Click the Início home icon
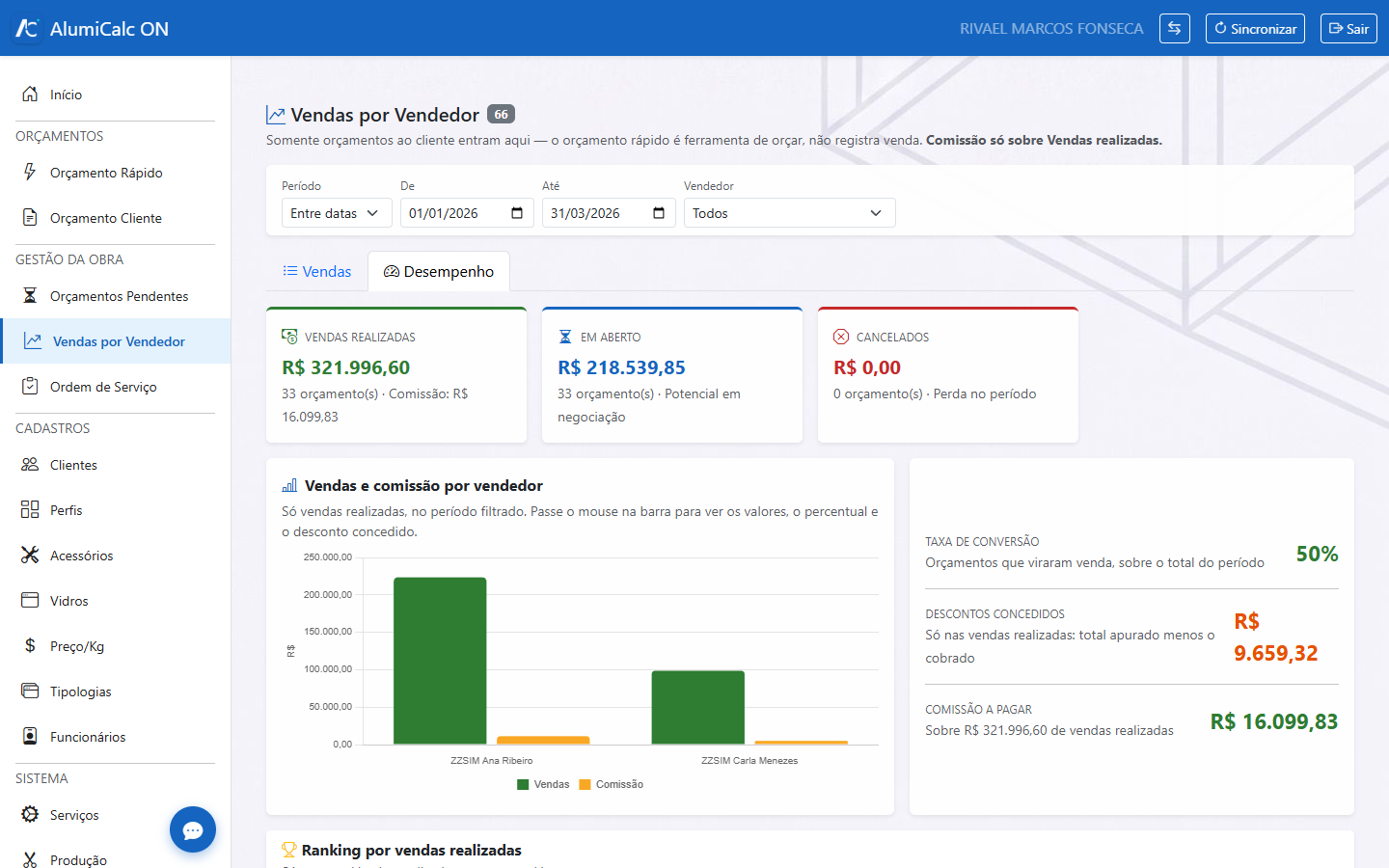 30,94
